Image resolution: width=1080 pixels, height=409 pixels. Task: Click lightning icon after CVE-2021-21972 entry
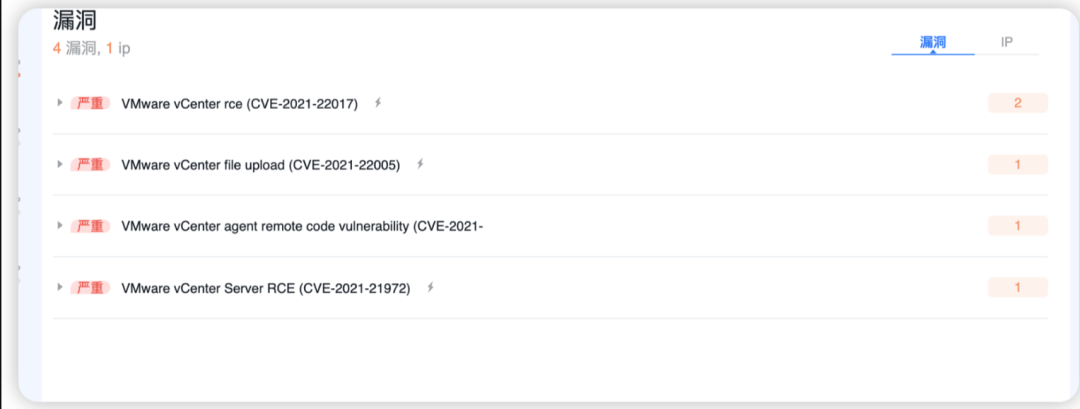tap(430, 288)
